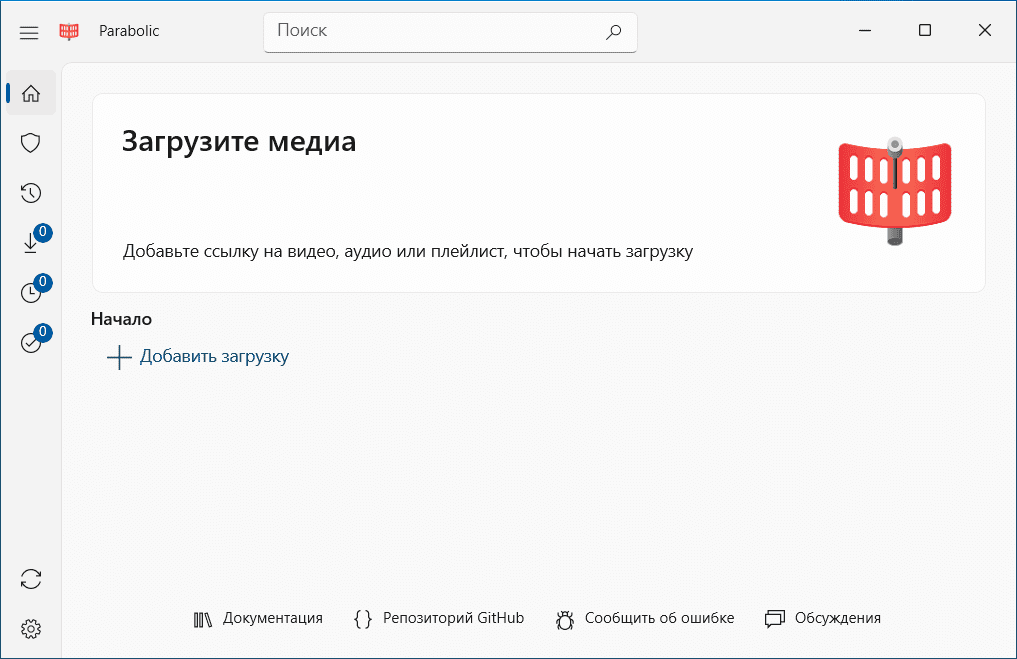
Task: Click the large red Parabolic logo image
Action: (x=894, y=191)
